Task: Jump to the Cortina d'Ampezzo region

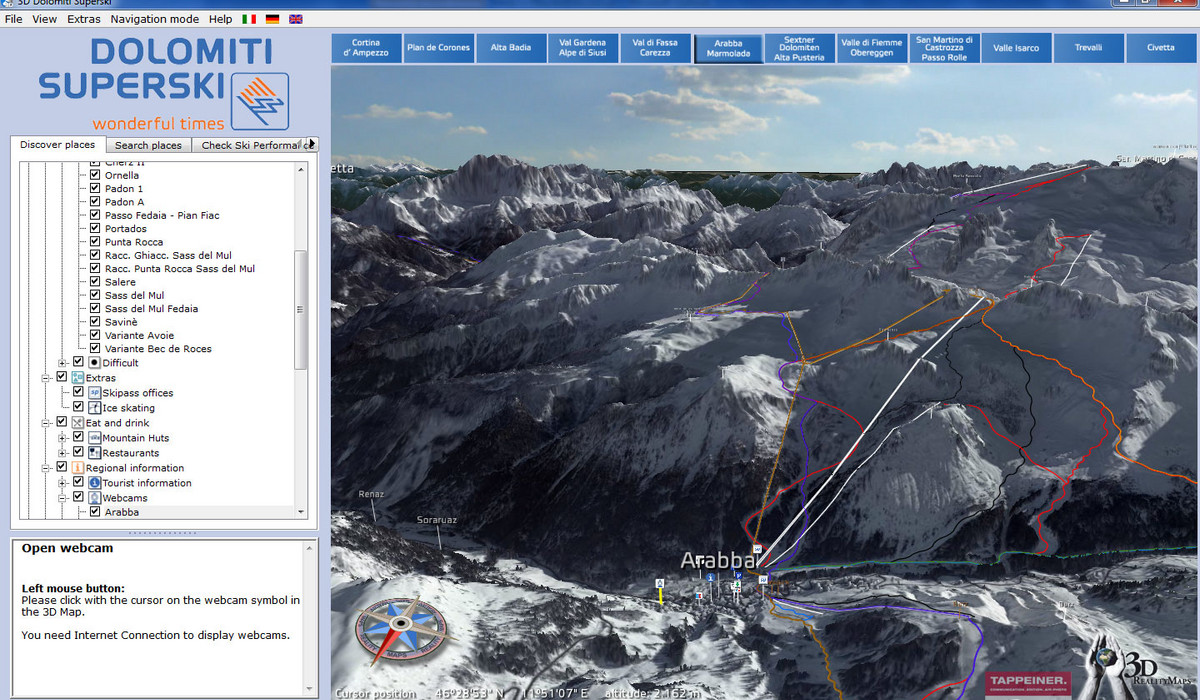Action: click(366, 48)
